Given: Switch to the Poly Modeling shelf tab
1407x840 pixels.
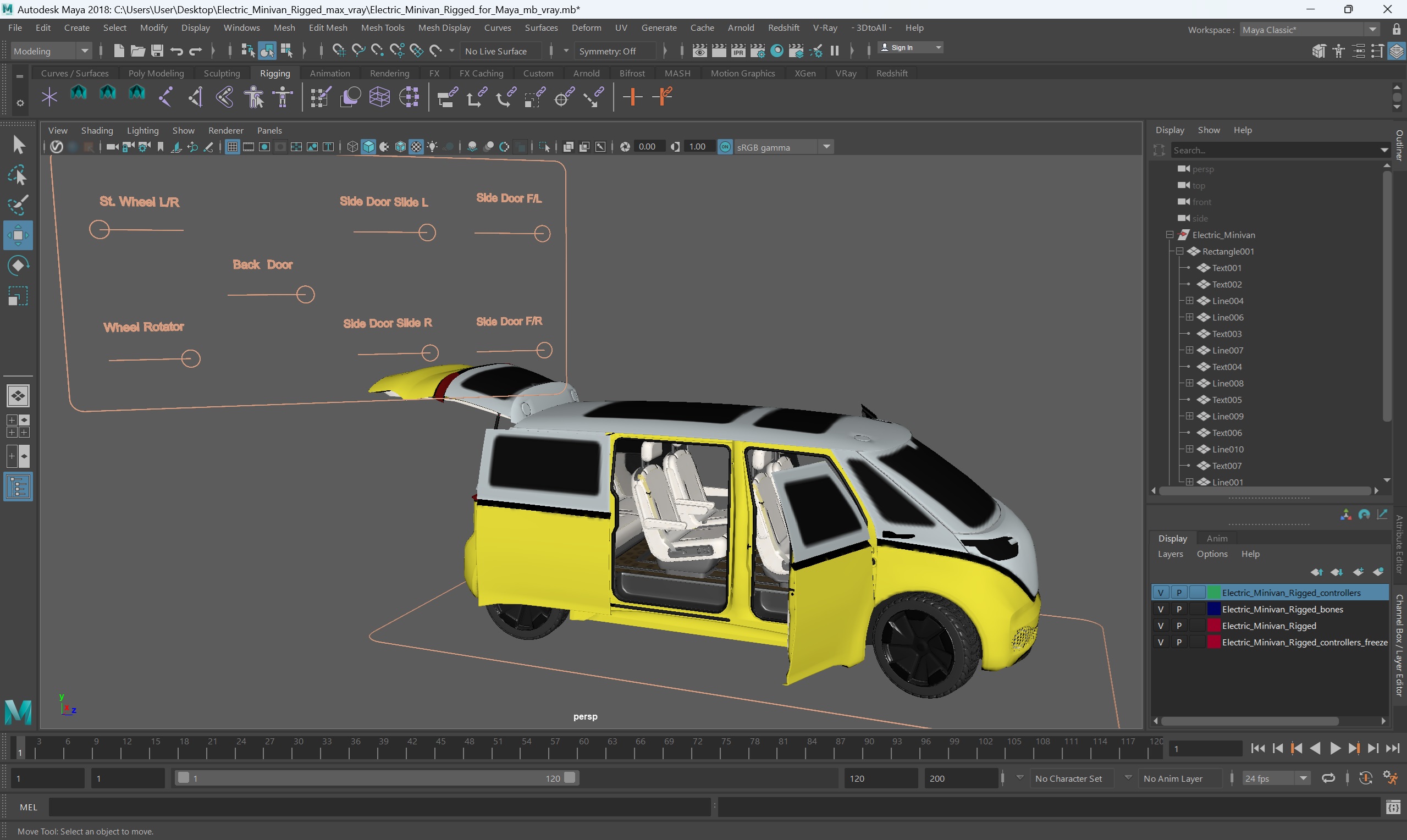Looking at the screenshot, I should click(156, 73).
